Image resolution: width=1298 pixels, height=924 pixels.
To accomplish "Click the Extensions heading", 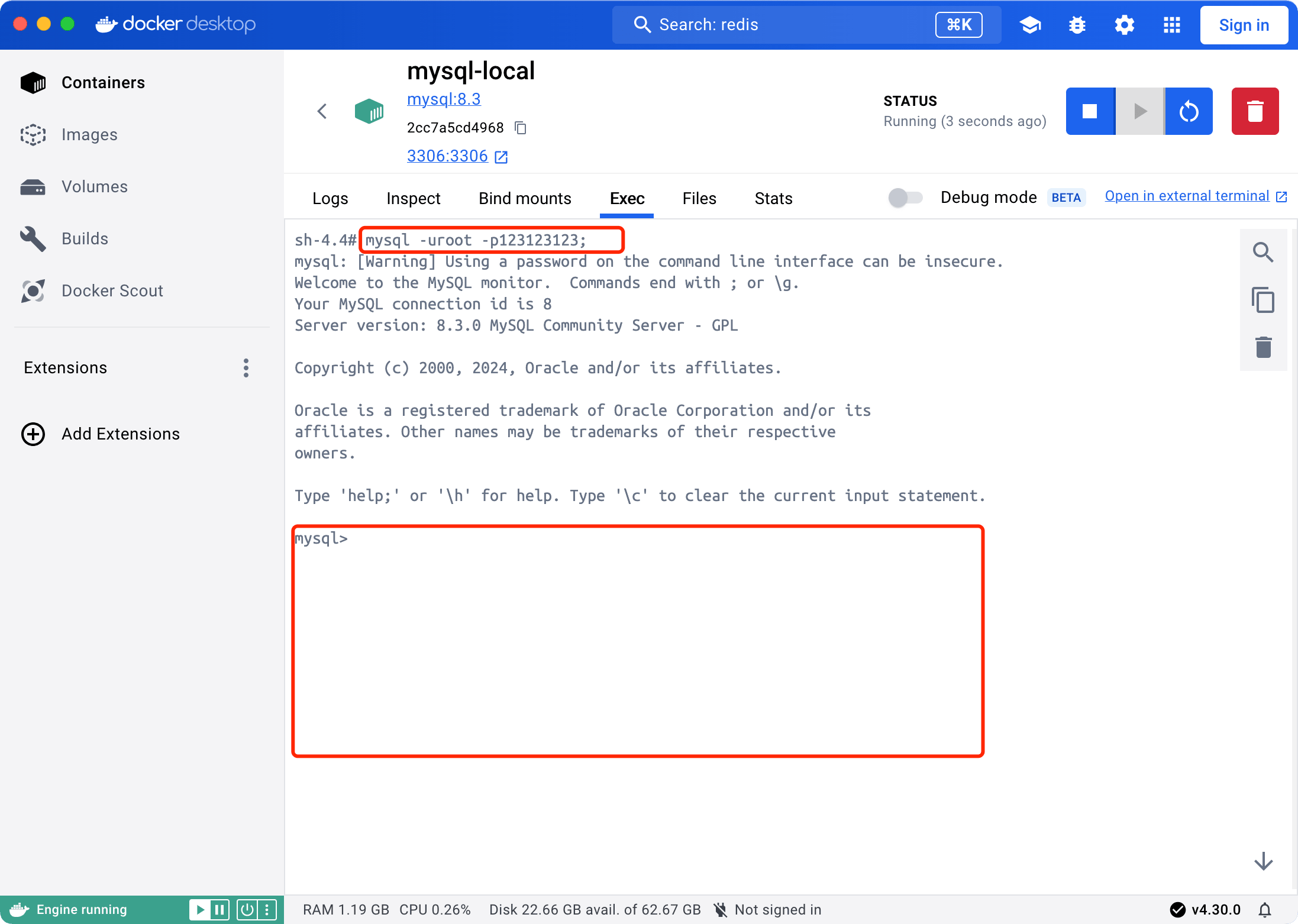I will pyautogui.click(x=66, y=367).
